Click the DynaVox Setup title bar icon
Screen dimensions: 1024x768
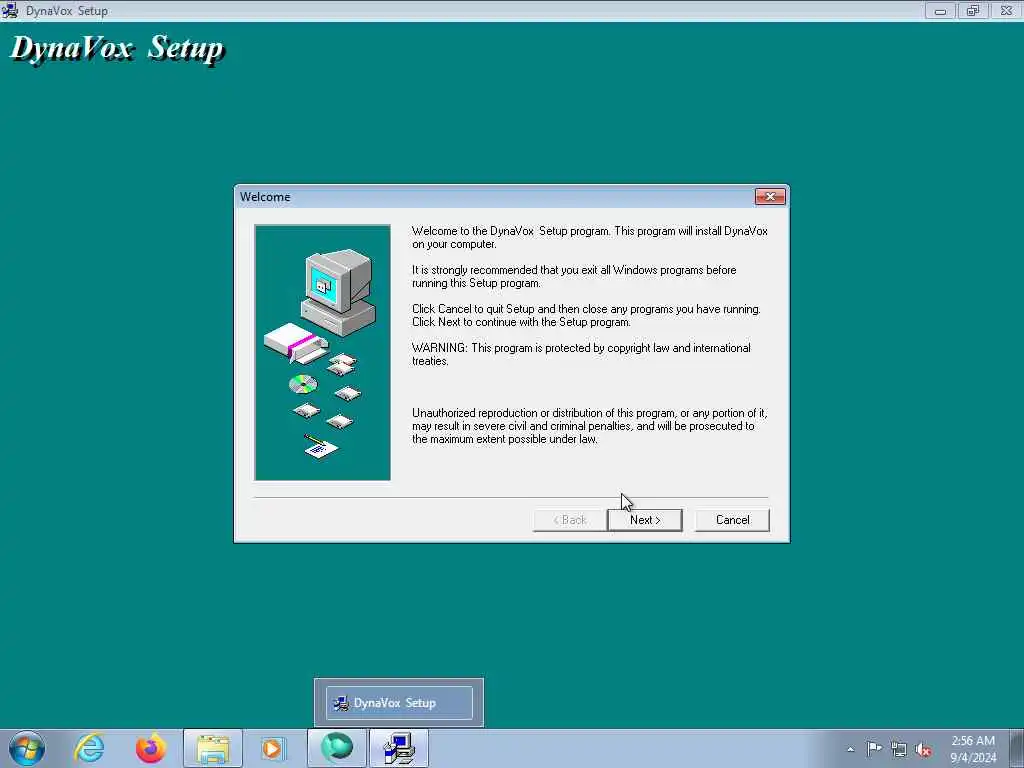coord(10,10)
